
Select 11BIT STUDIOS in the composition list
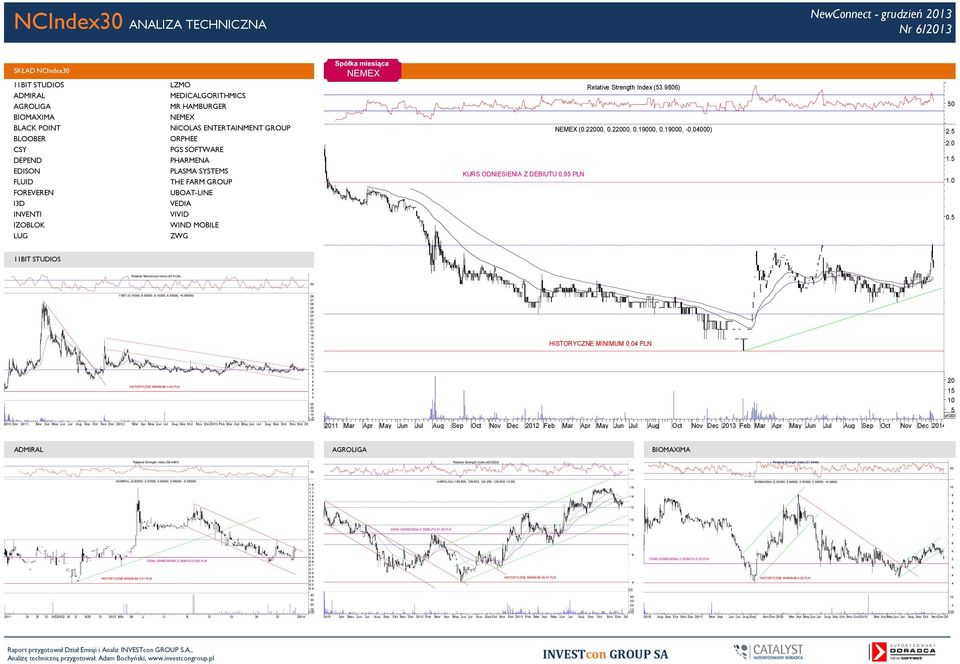tap(39, 85)
